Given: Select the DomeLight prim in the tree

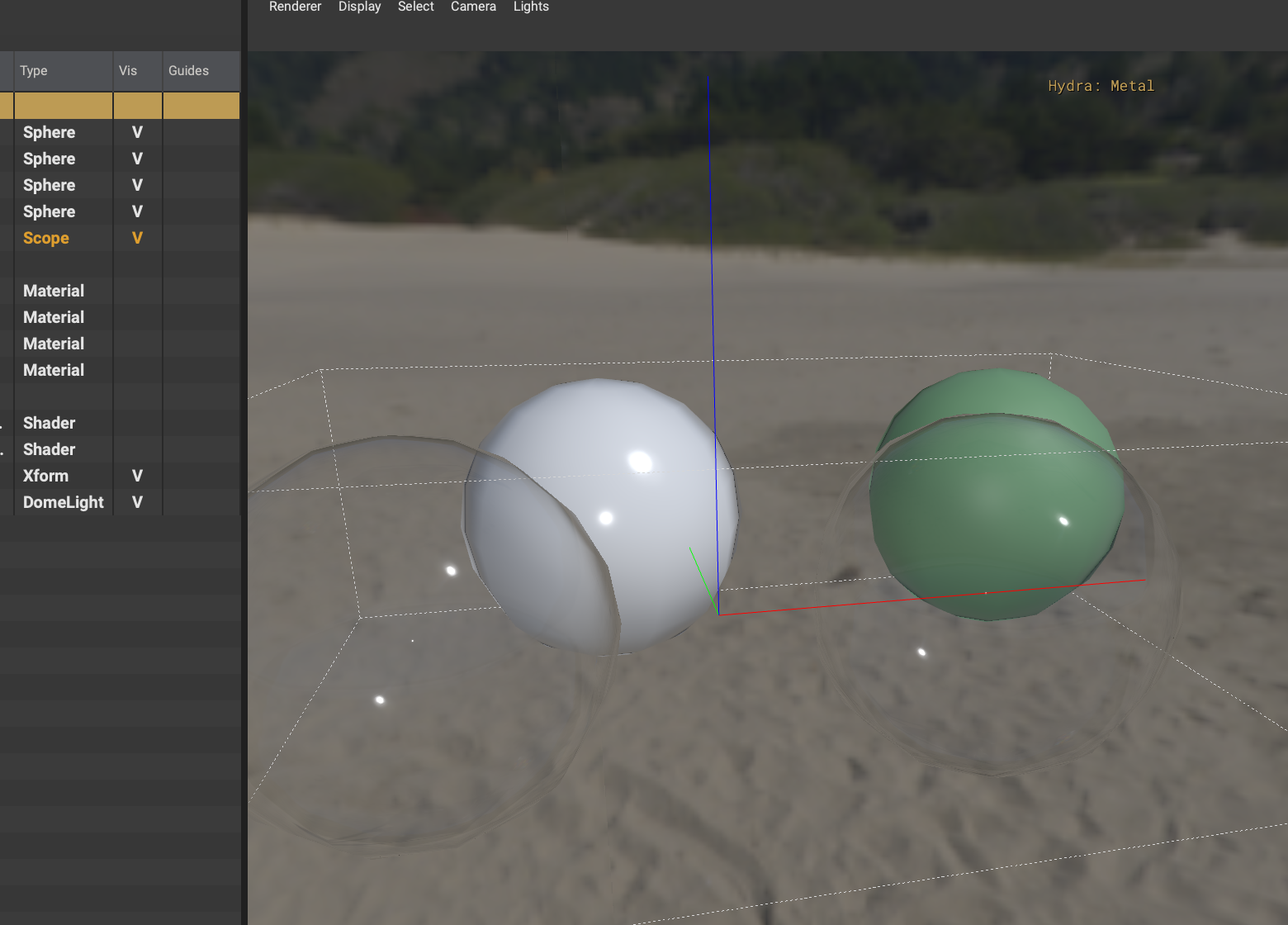Looking at the screenshot, I should click(x=64, y=502).
